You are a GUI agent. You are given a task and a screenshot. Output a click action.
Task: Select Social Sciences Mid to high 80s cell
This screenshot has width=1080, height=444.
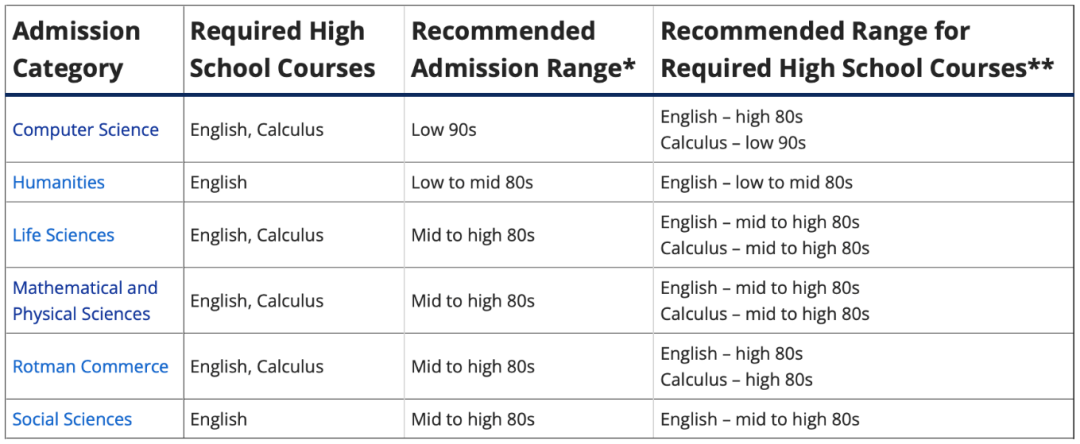472,419
